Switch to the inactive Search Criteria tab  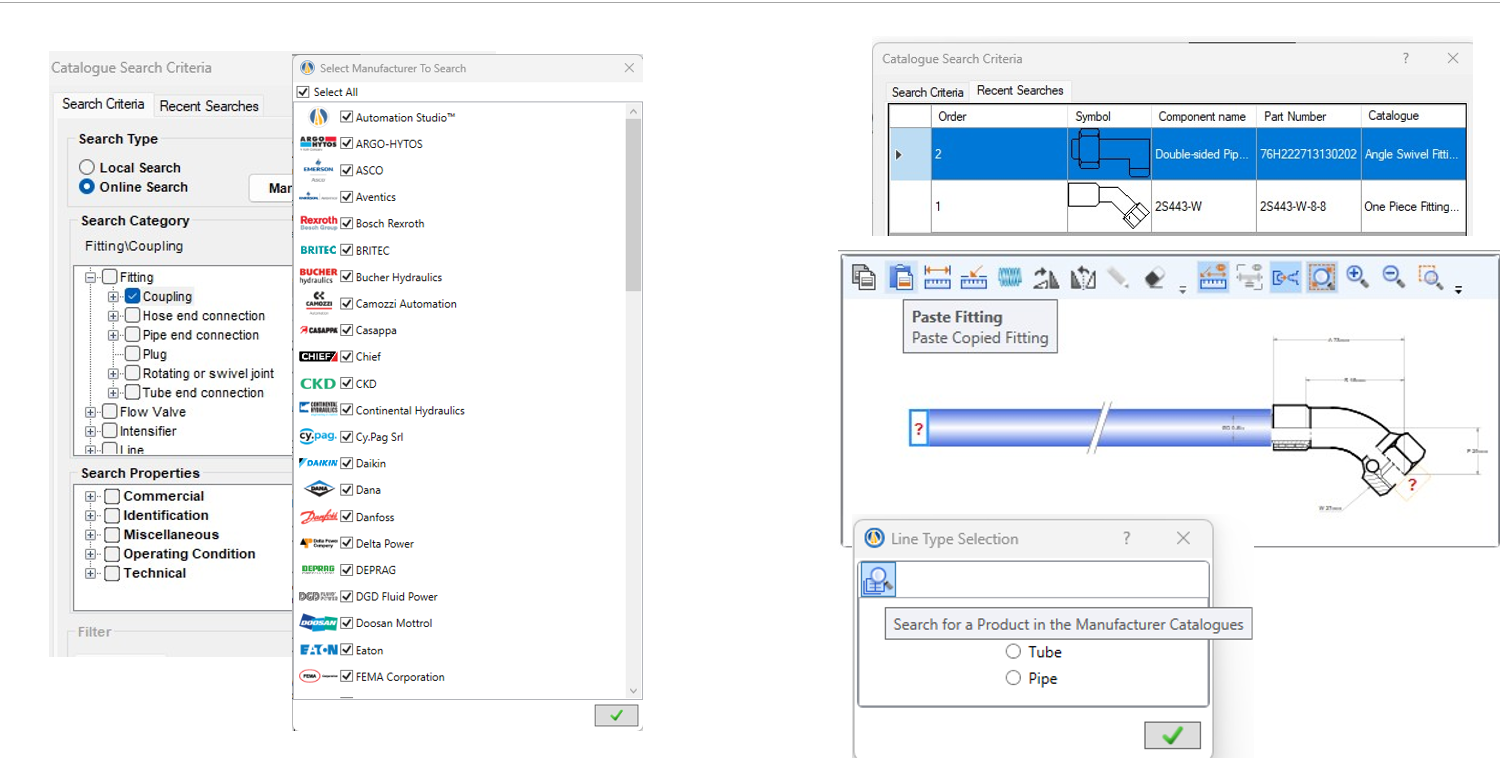coord(927,92)
